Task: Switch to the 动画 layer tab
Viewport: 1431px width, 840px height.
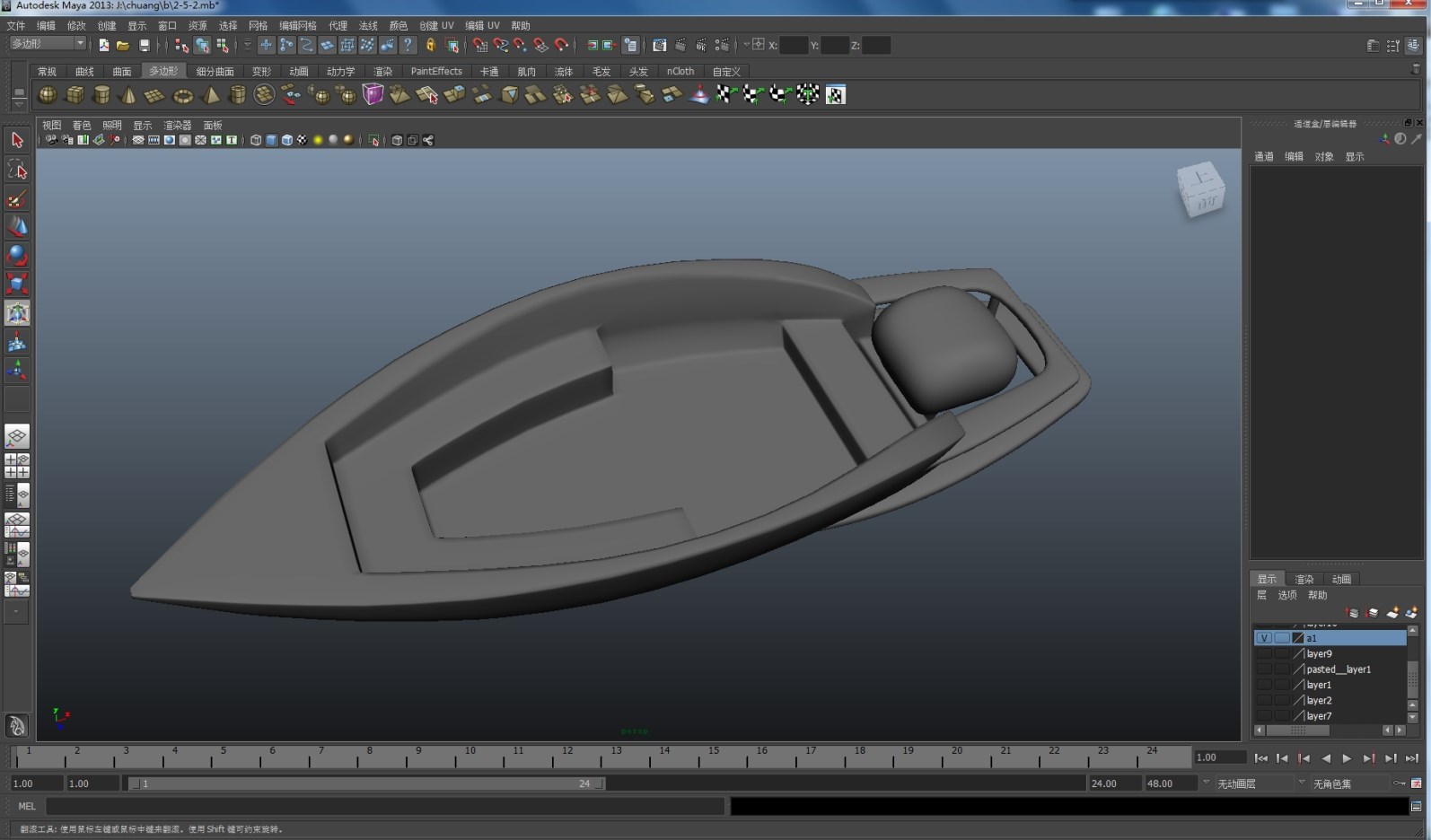Action: [x=1341, y=579]
